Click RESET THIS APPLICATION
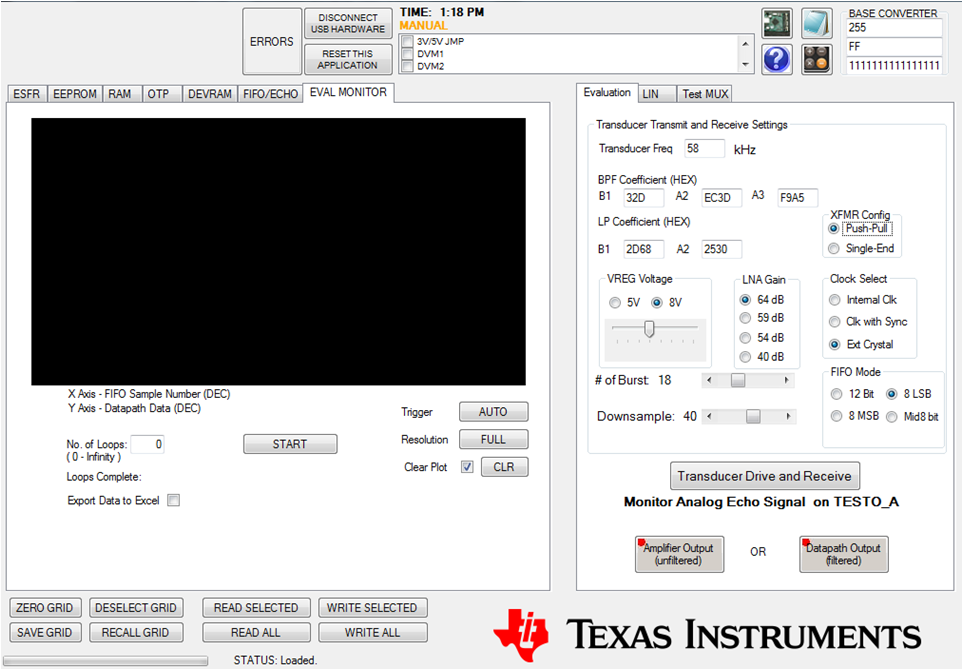 (347, 59)
